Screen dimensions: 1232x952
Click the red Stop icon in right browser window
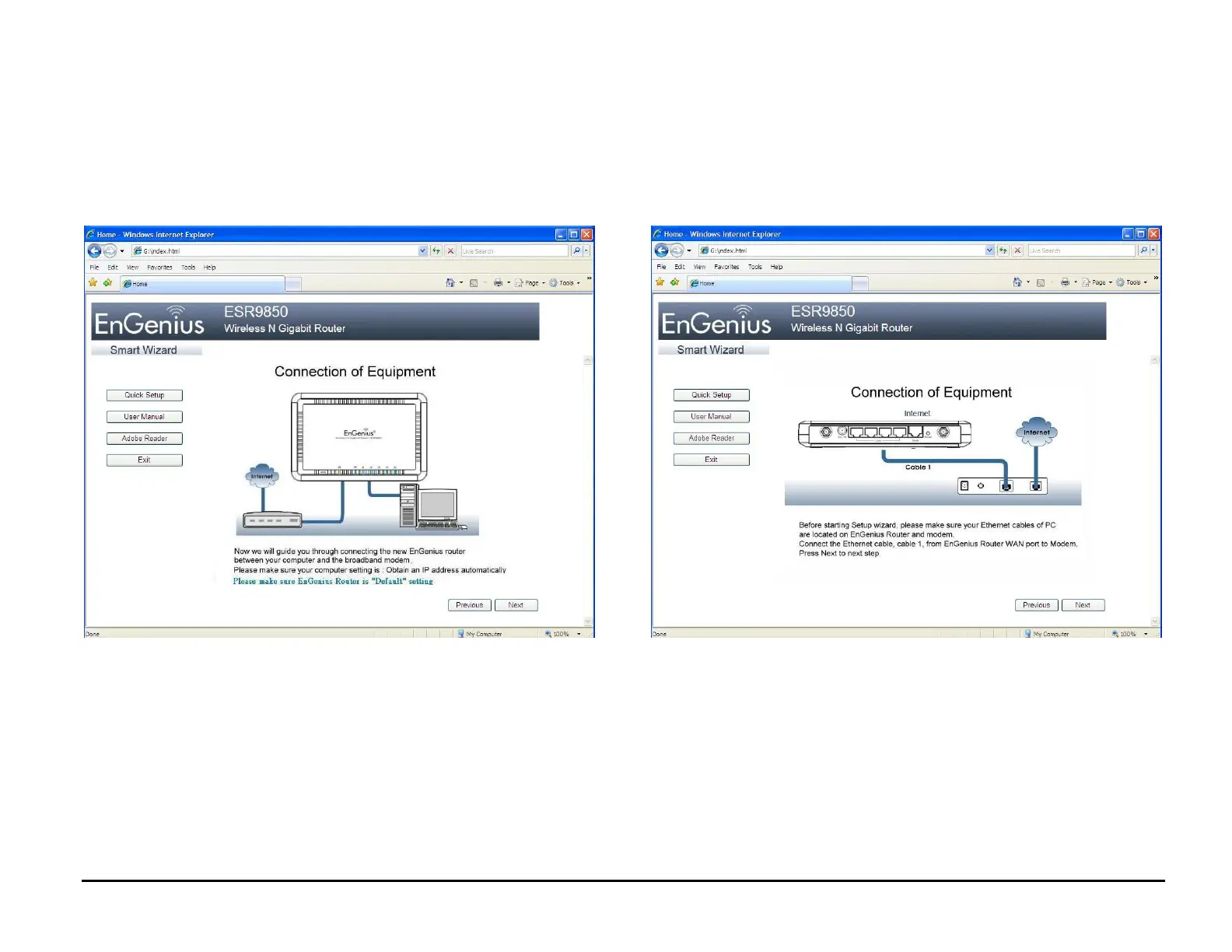[x=1017, y=250]
